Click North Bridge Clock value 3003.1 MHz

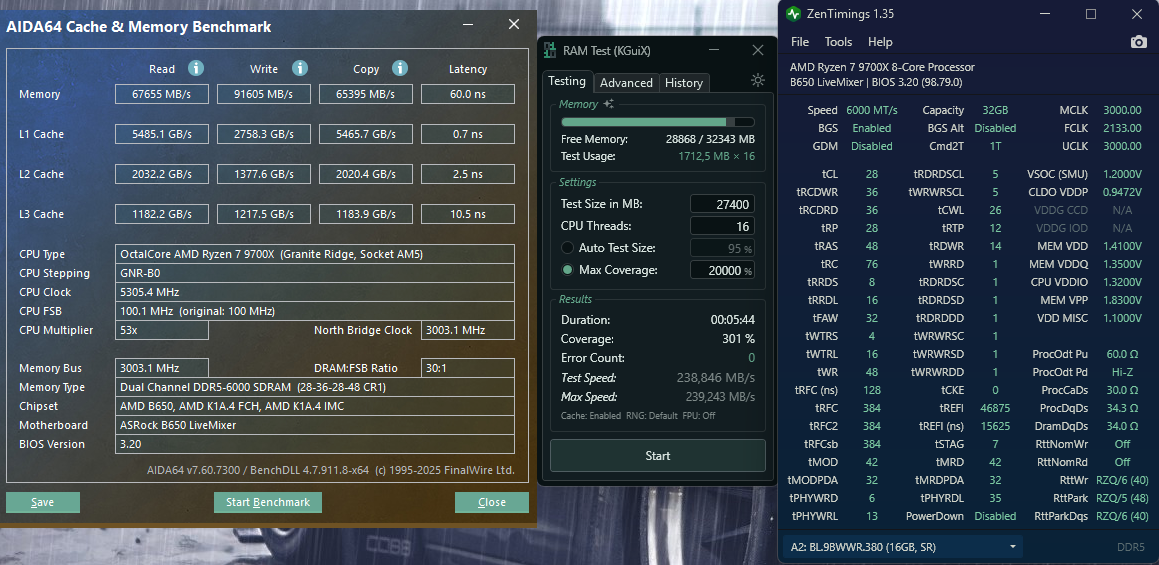[468, 330]
